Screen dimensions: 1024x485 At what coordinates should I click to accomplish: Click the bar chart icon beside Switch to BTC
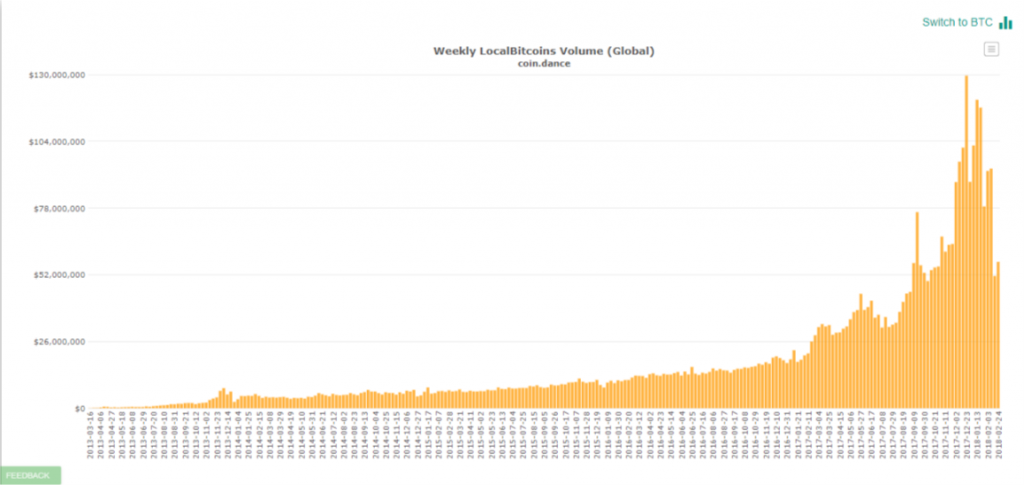pyautogui.click(x=1005, y=22)
